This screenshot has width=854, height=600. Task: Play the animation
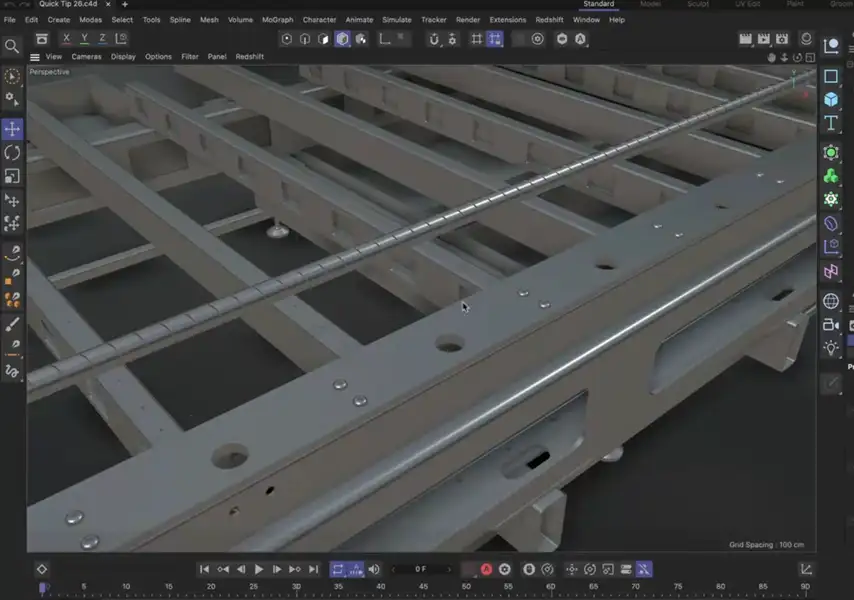coord(259,569)
